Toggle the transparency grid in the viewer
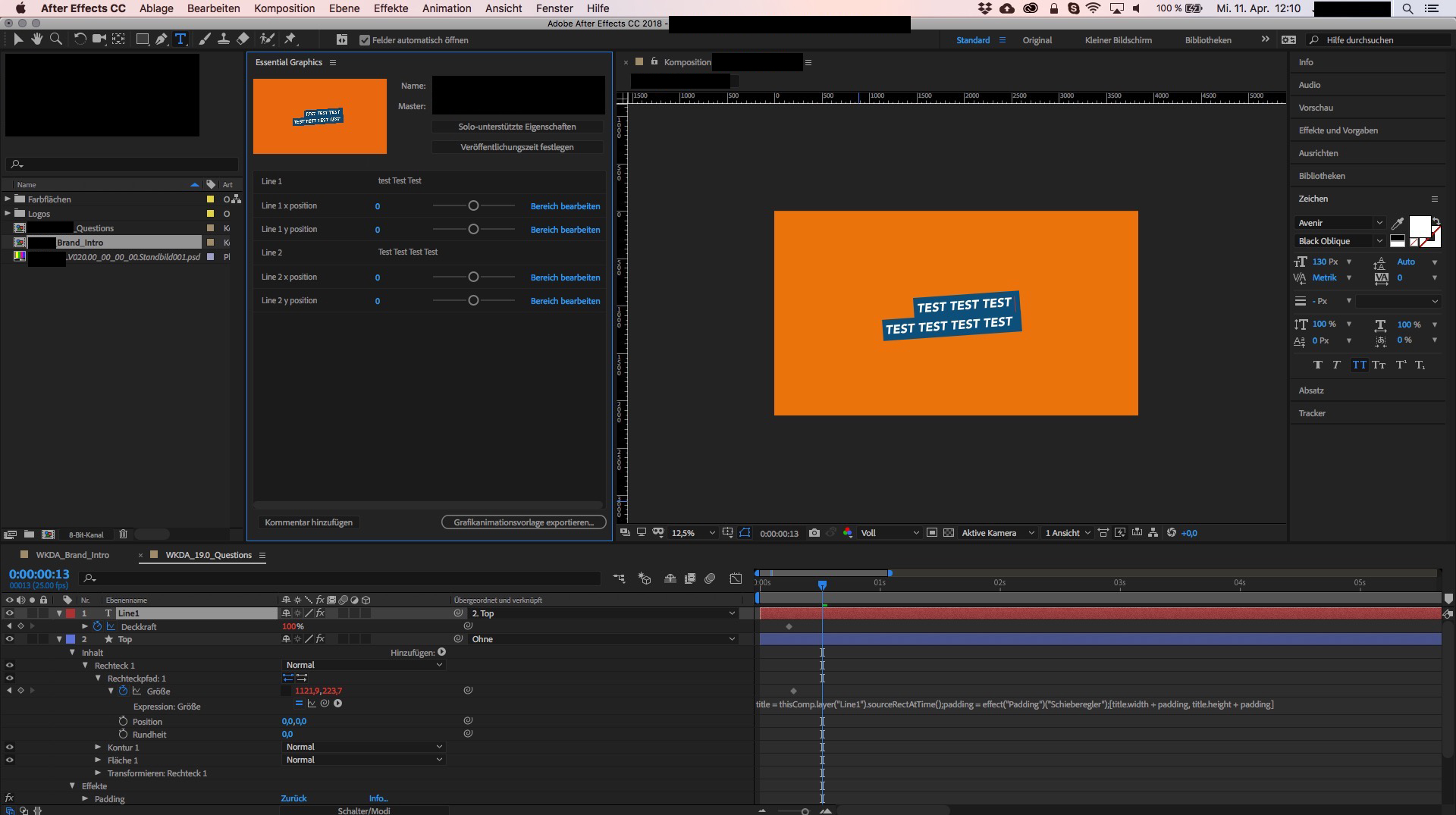This screenshot has height=815, width=1456. pyautogui.click(x=949, y=533)
